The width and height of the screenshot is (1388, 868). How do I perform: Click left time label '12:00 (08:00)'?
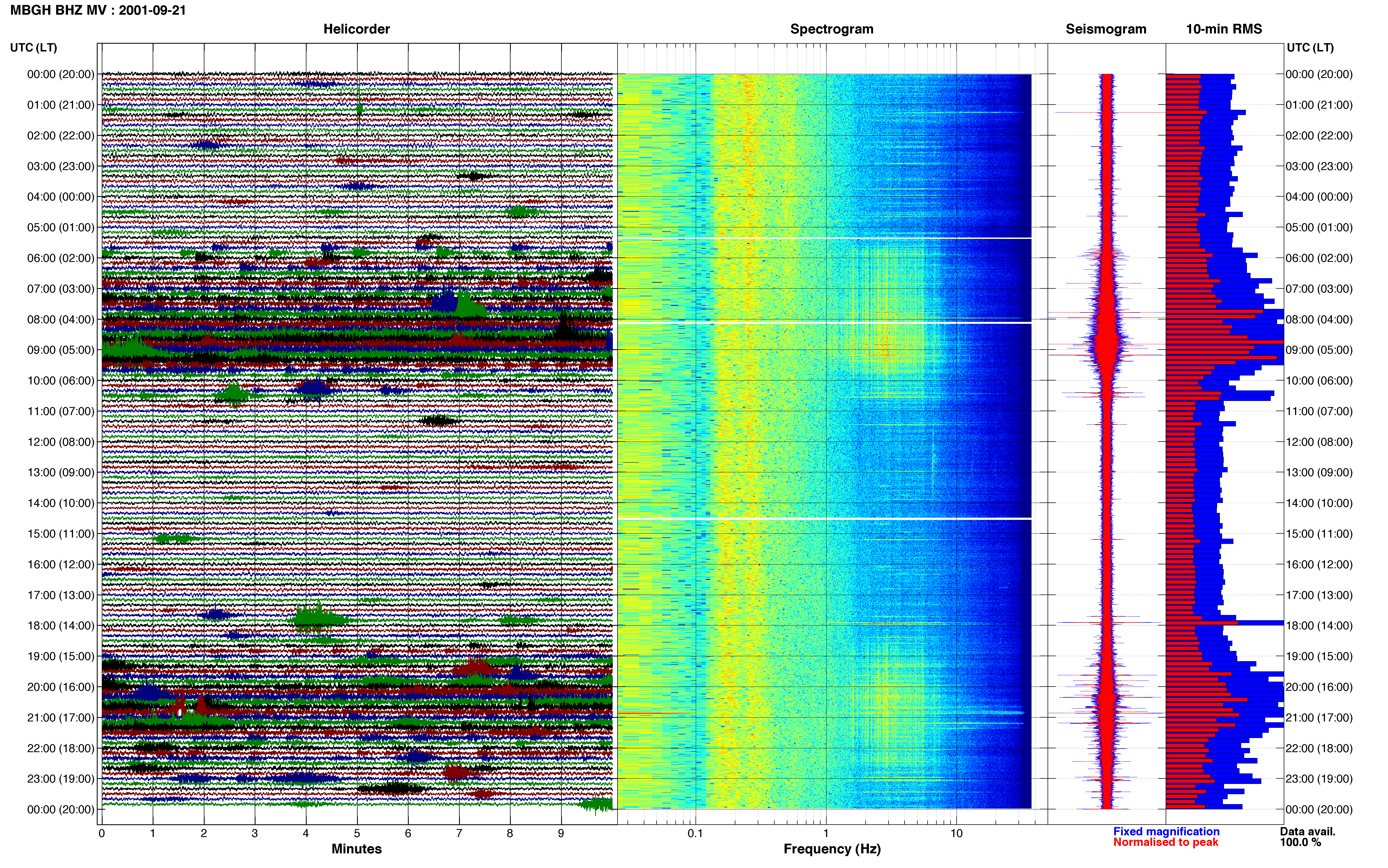[61, 442]
